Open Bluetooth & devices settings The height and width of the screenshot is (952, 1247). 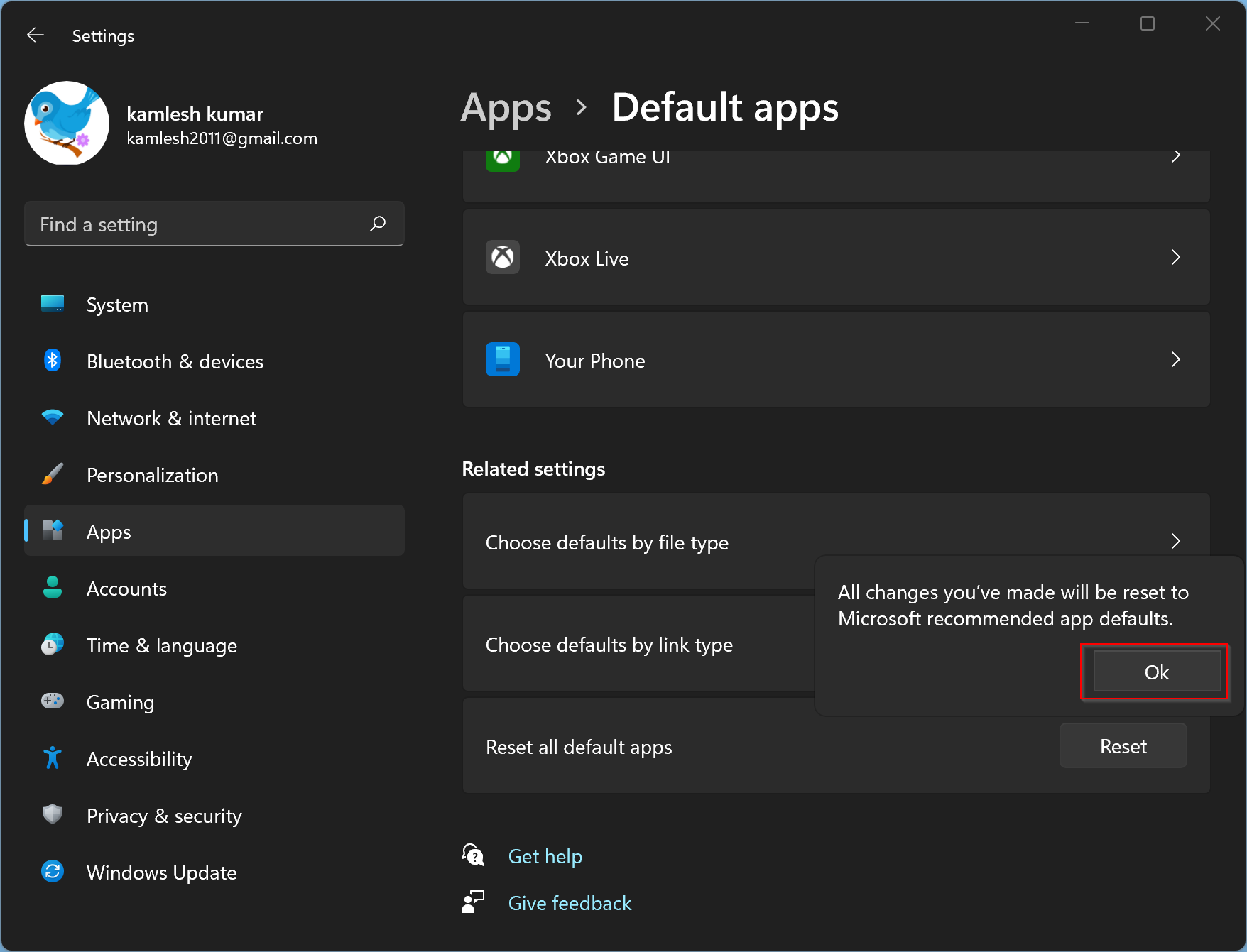tap(214, 361)
